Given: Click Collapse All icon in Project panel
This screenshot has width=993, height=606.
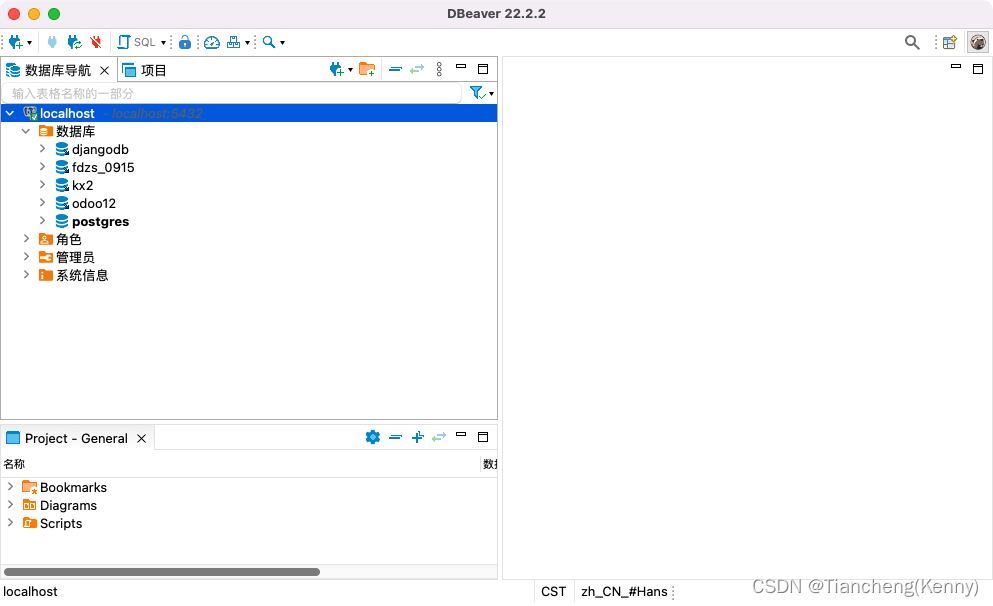Looking at the screenshot, I should click(x=396, y=437).
